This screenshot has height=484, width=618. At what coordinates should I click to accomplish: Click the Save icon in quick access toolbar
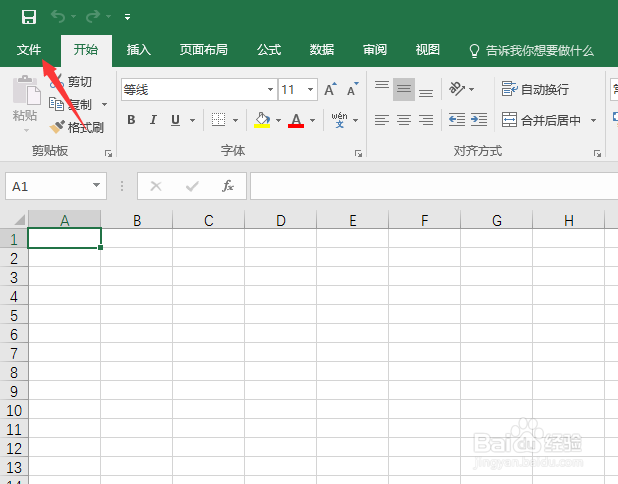29,17
